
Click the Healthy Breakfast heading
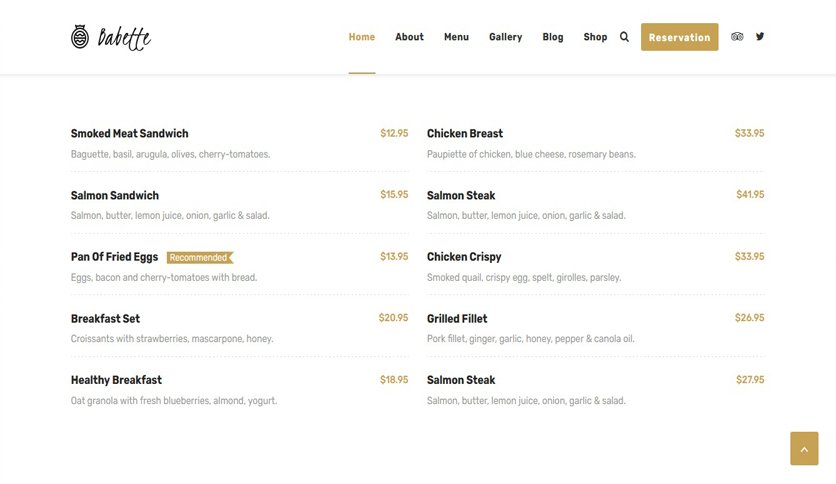pyautogui.click(x=116, y=380)
